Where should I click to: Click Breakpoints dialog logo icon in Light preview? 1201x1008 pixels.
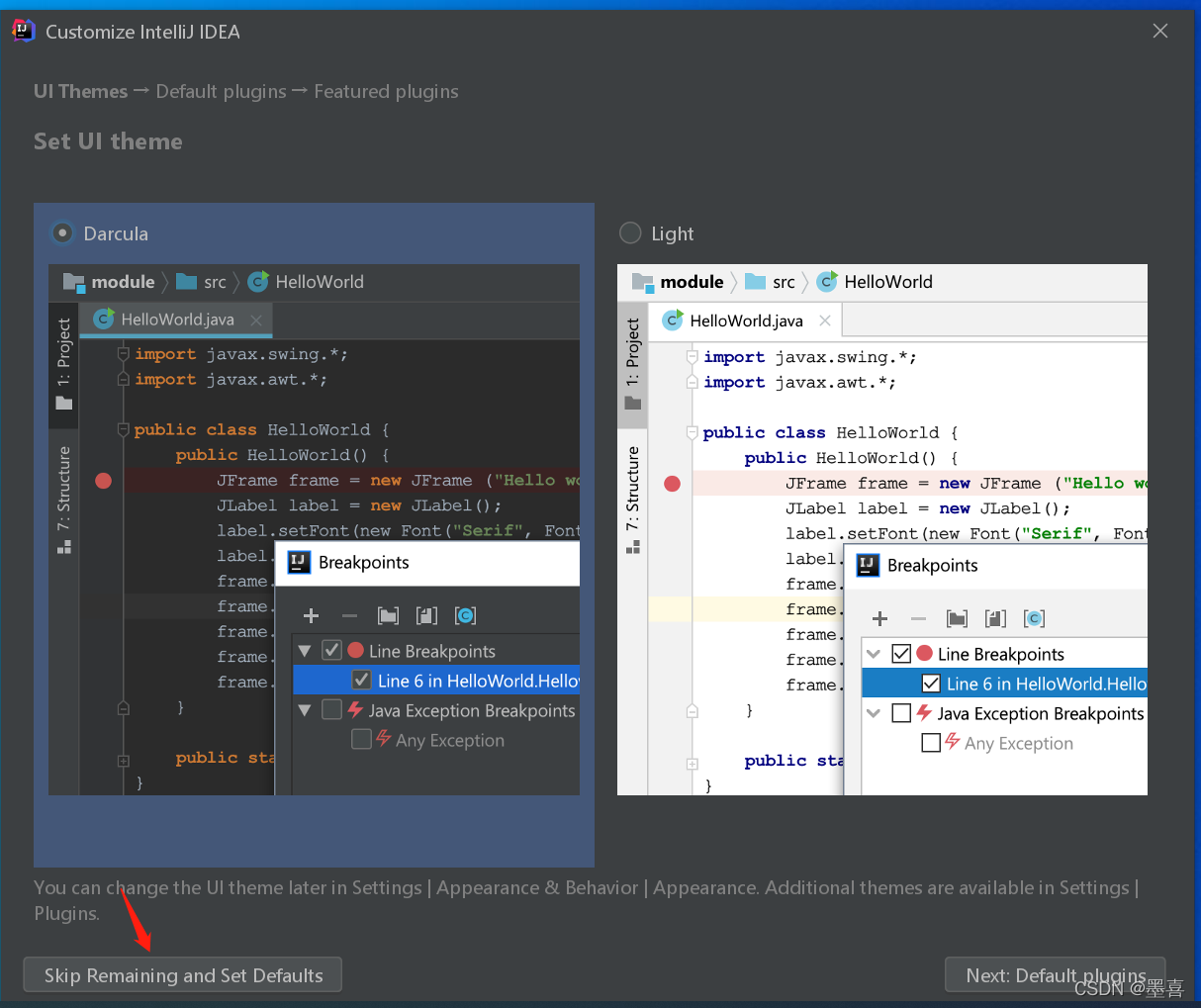coord(868,566)
